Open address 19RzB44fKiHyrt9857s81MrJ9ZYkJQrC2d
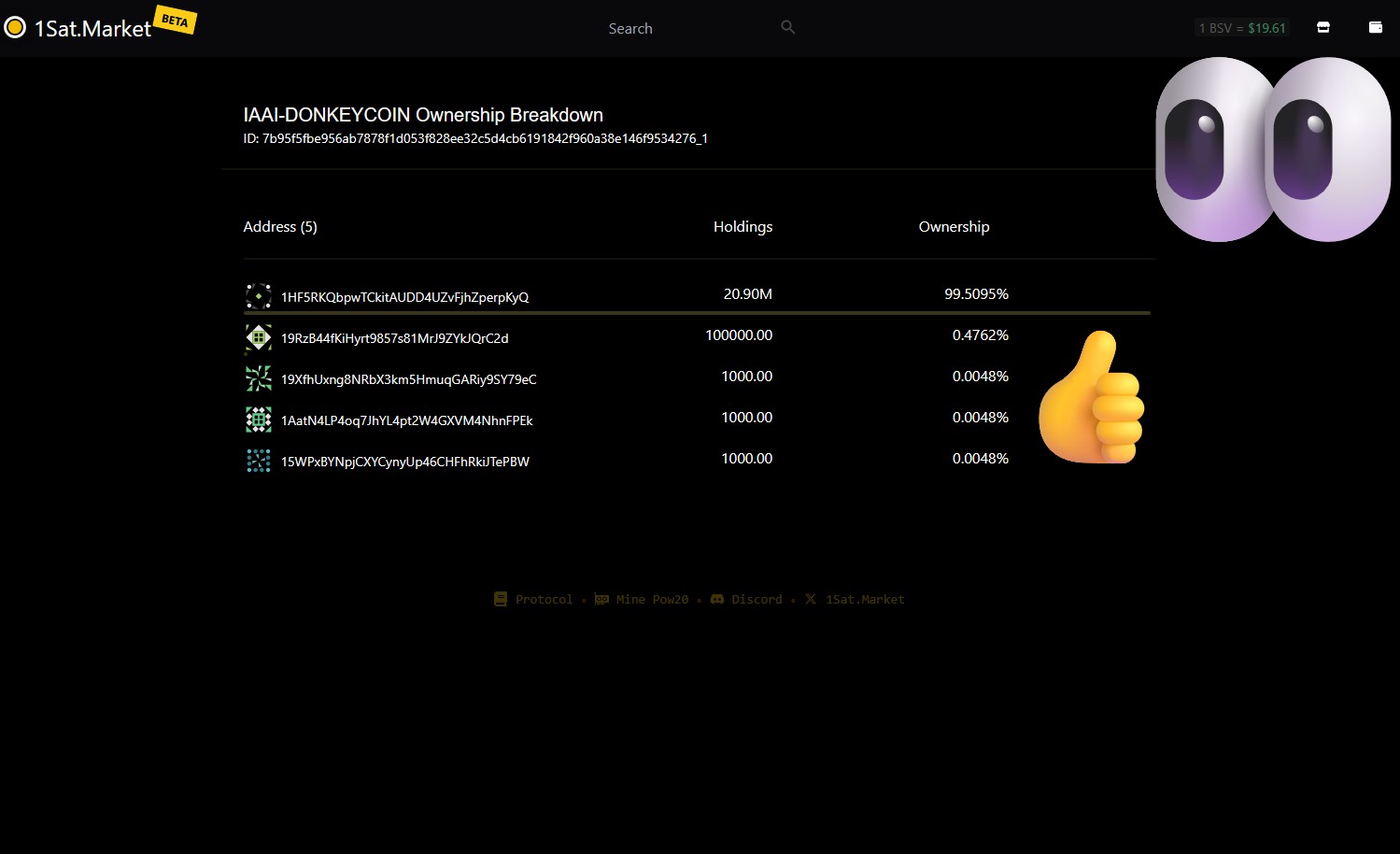Screen dimensions: 1400x854 (x=395, y=338)
